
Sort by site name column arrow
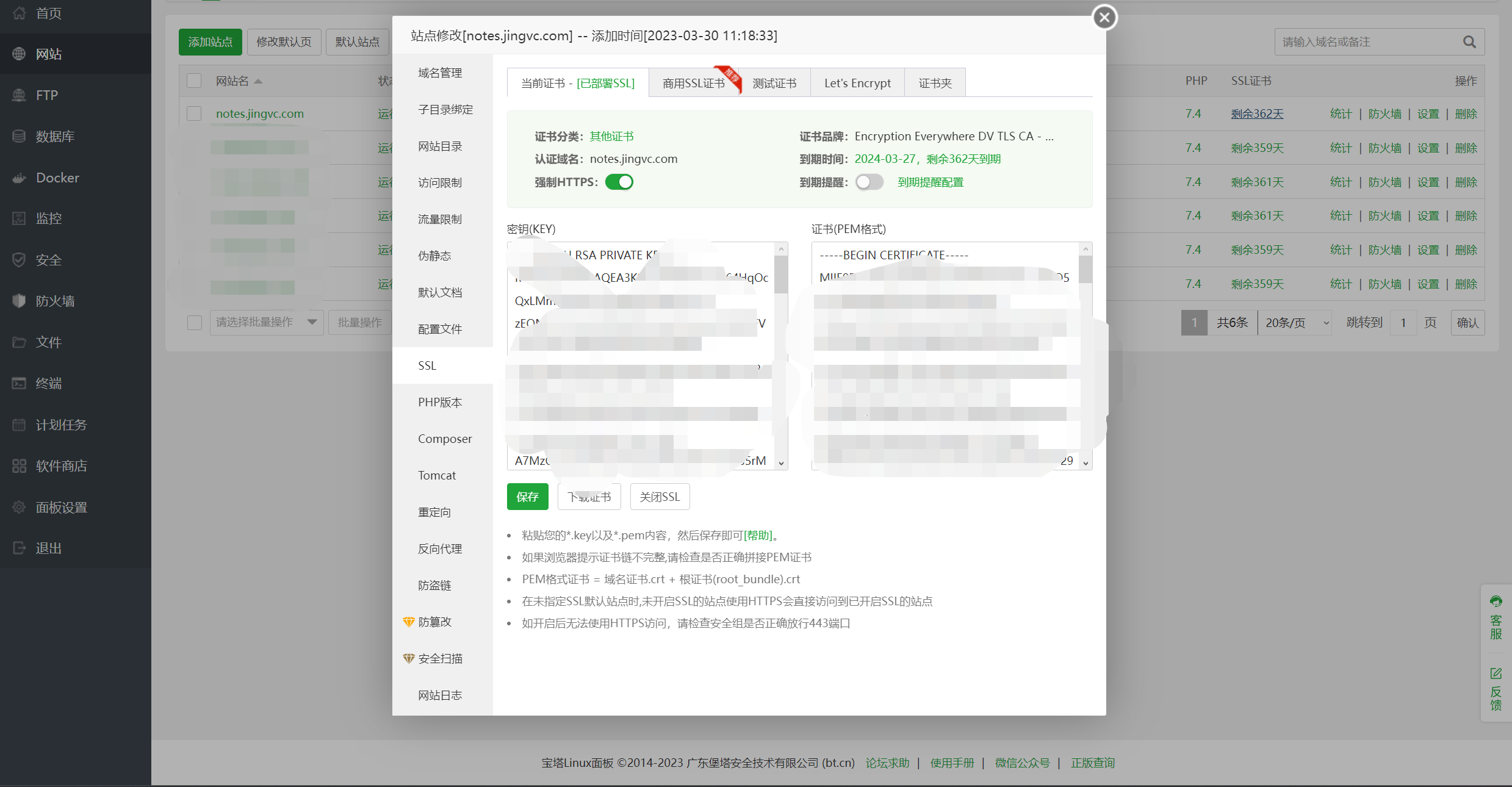(258, 81)
